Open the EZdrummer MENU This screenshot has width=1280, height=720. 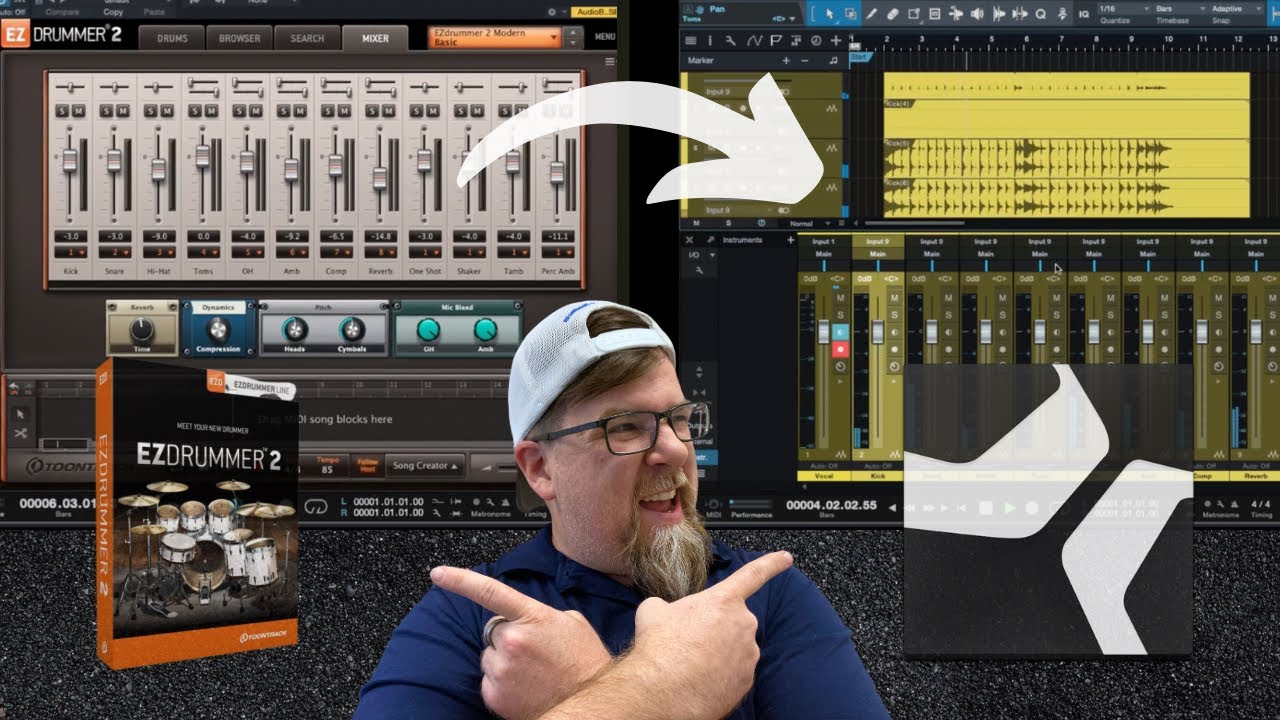(604, 38)
